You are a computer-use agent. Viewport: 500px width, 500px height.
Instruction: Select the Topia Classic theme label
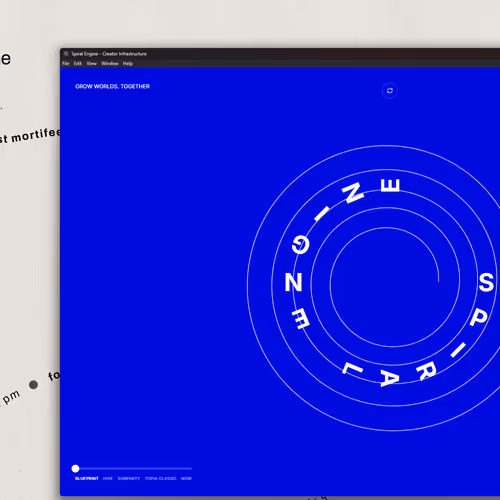[161, 478]
